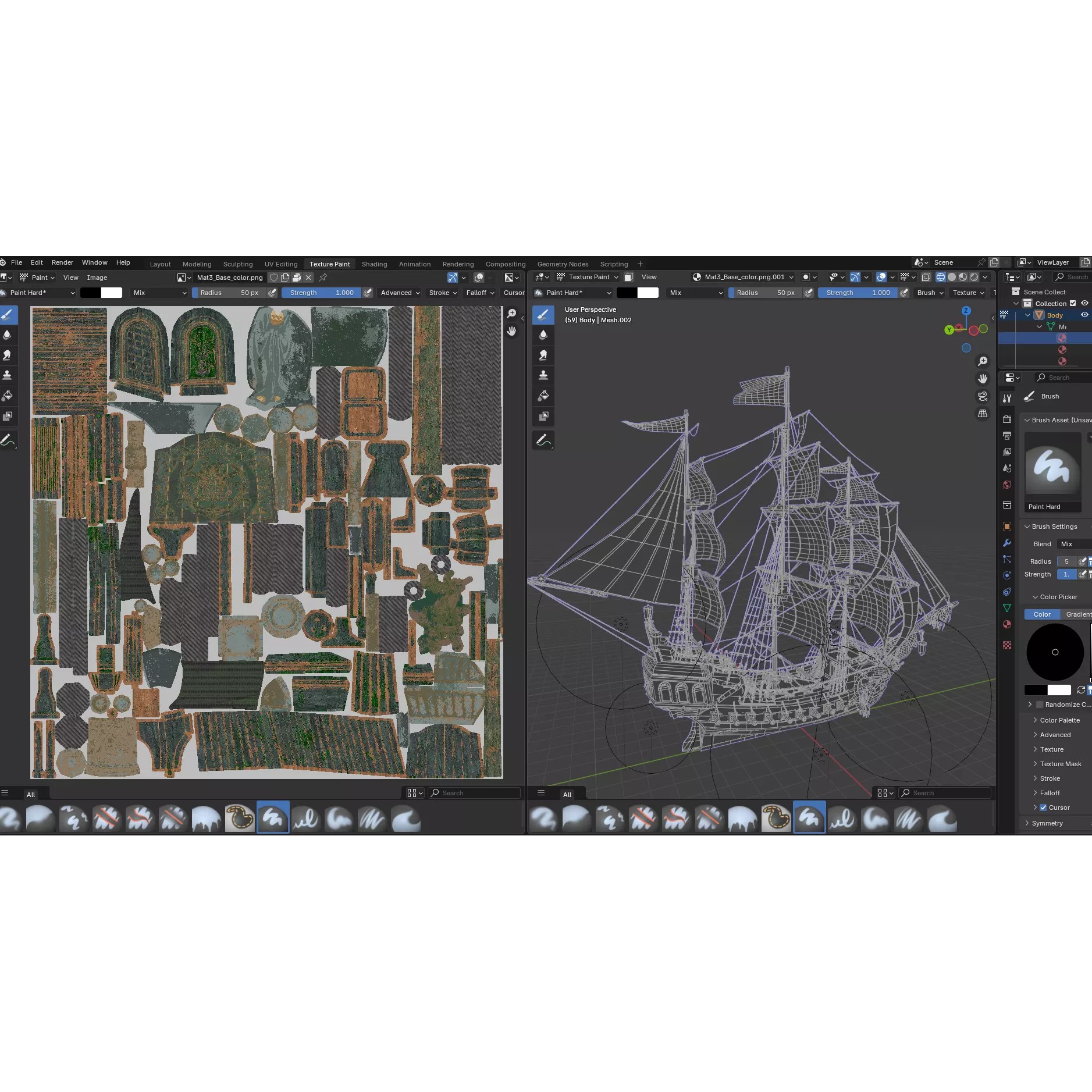Select the Fill tool in the 3D viewport toolbar
This screenshot has width=1092, height=1092.
pyautogui.click(x=544, y=396)
